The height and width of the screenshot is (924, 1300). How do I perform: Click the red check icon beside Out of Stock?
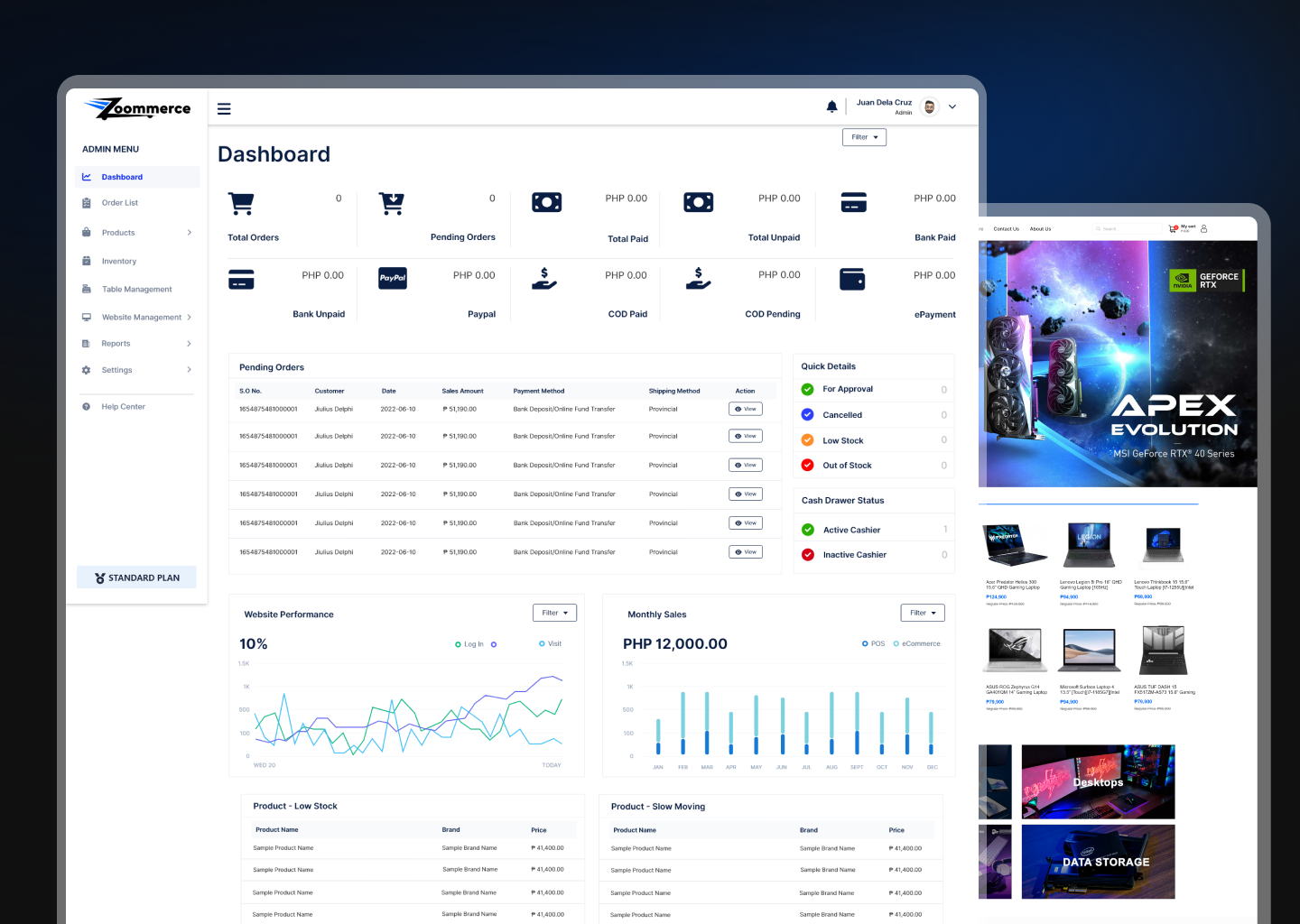tap(808, 466)
